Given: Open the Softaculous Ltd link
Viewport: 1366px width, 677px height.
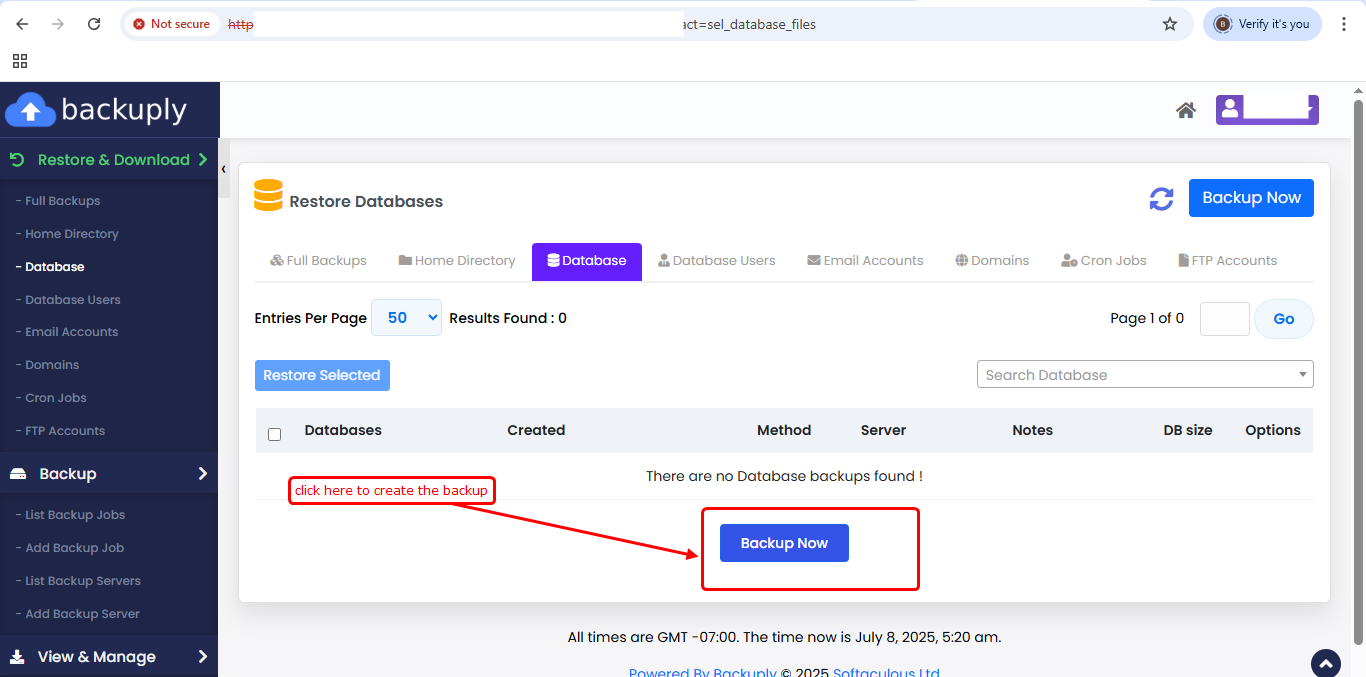Looking at the screenshot, I should (x=886, y=672).
